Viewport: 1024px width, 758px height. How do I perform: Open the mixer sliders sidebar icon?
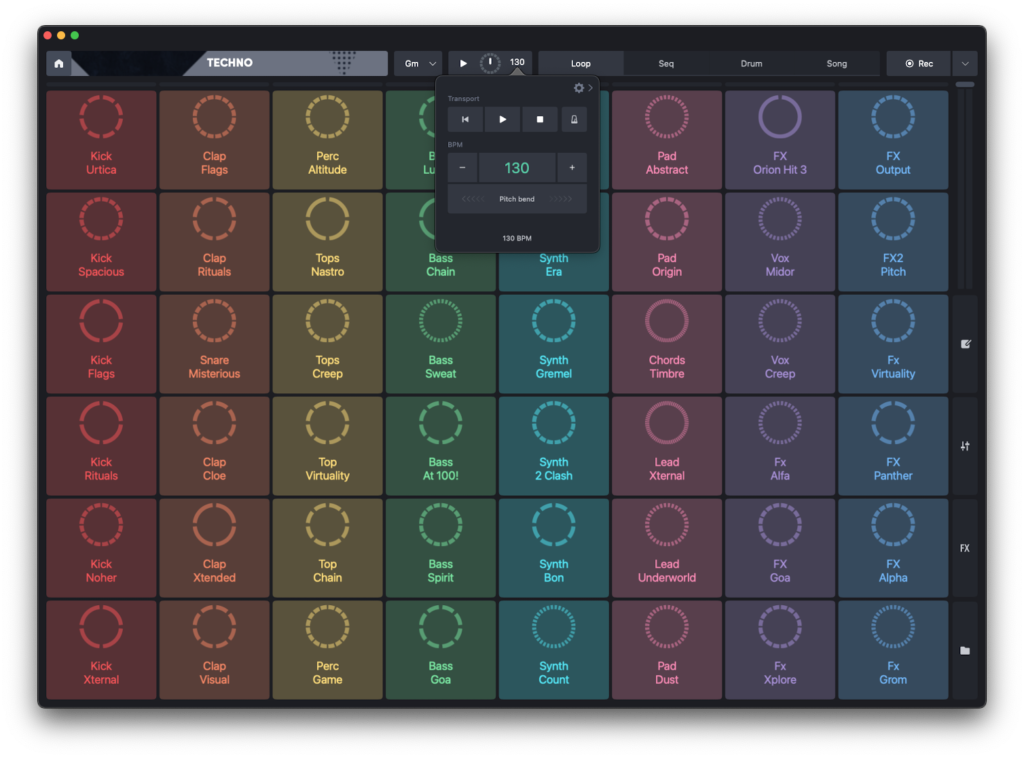tap(965, 446)
